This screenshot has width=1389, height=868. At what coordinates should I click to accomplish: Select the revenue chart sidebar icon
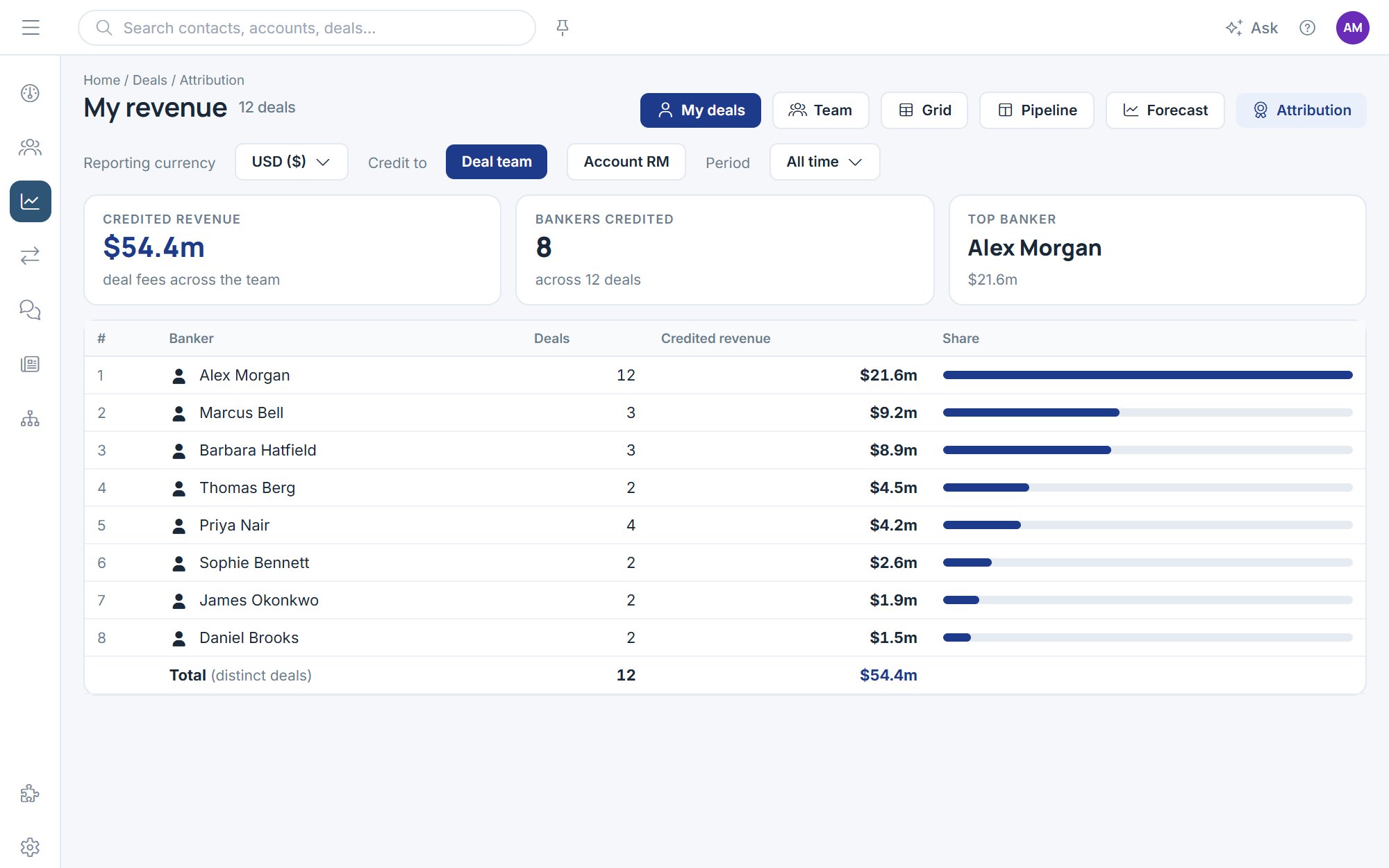click(x=30, y=201)
